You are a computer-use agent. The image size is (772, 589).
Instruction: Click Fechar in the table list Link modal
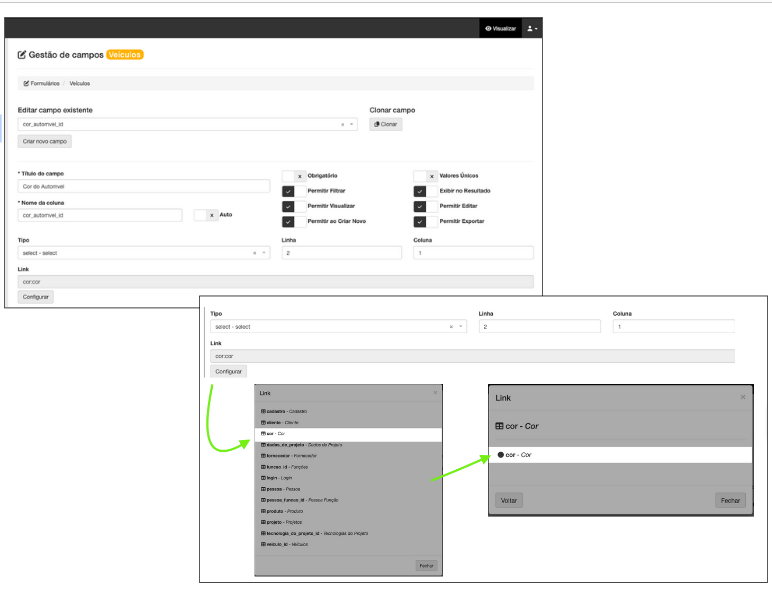point(426,566)
